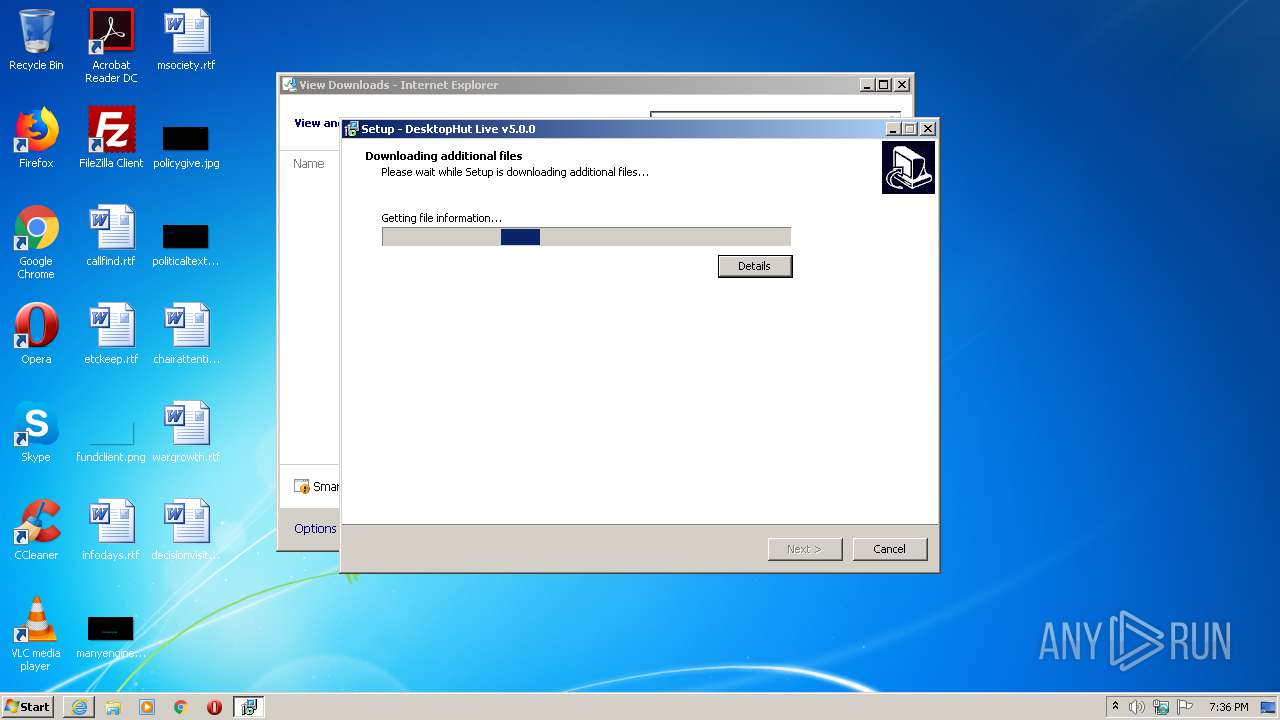
Task: Open Chrome icon in taskbar
Action: point(181,707)
